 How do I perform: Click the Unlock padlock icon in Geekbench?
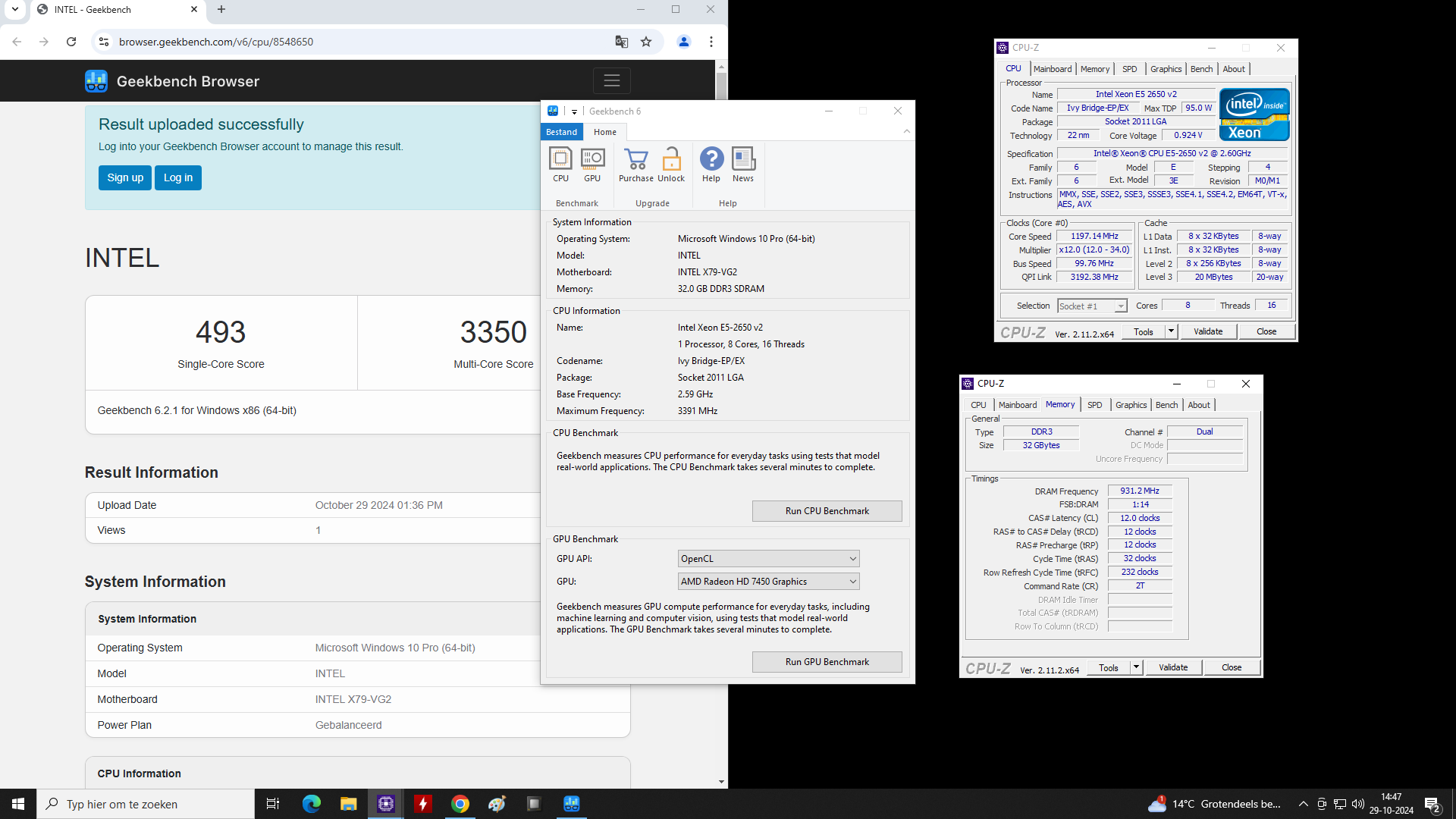click(x=671, y=165)
